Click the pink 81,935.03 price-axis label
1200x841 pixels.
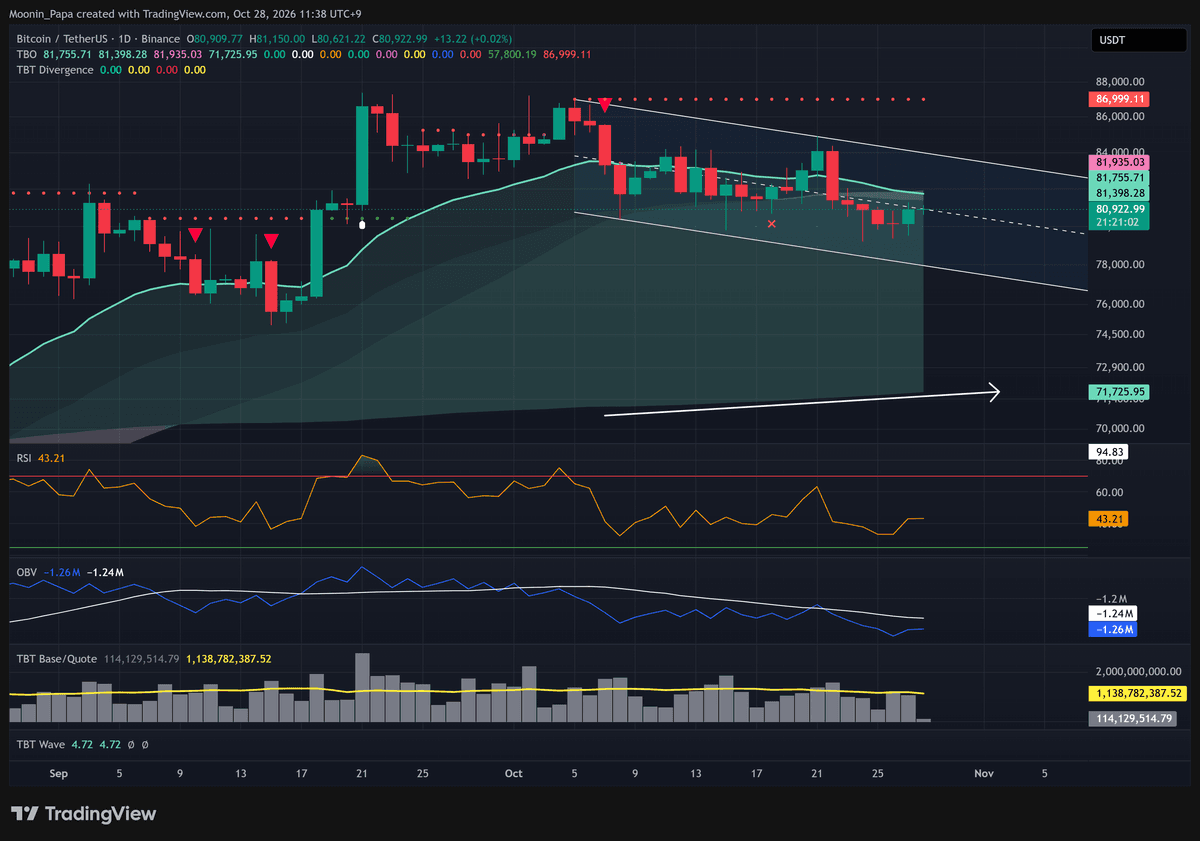pyautogui.click(x=1119, y=161)
